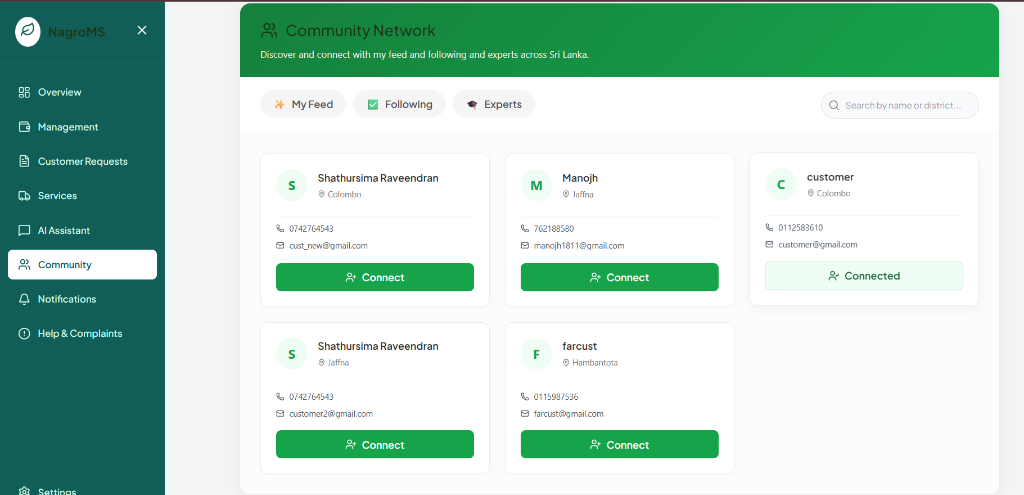Click email customer@gmail.com

818,244
